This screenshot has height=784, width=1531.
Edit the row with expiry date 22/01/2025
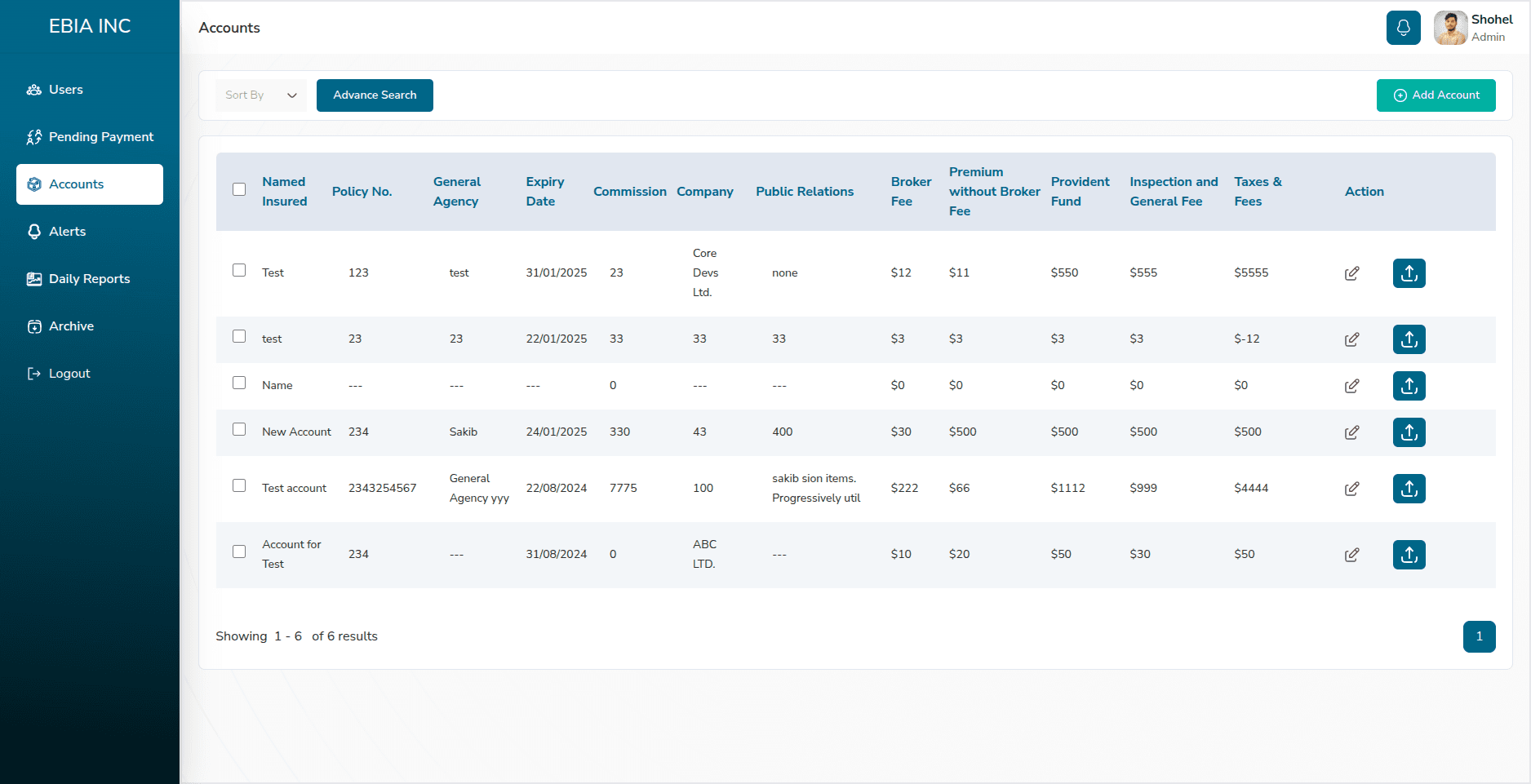(1351, 339)
